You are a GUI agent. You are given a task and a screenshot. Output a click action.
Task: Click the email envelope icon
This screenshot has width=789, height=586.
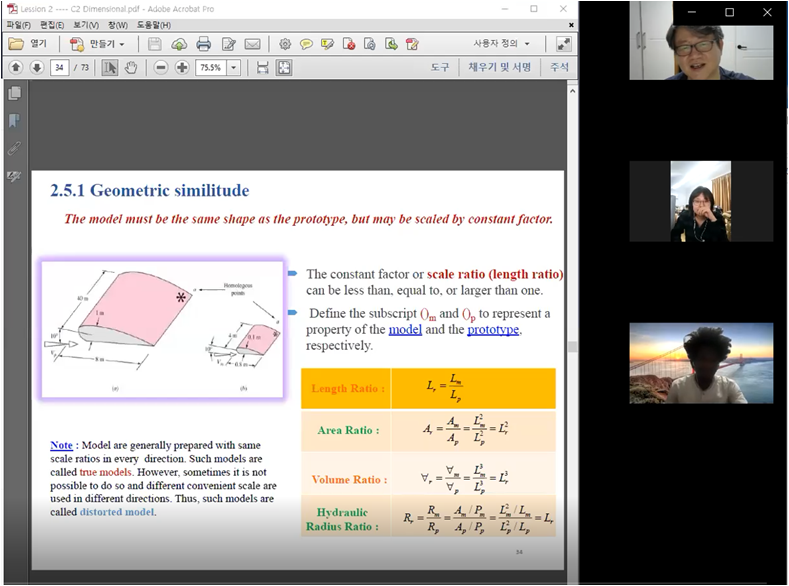(x=252, y=44)
